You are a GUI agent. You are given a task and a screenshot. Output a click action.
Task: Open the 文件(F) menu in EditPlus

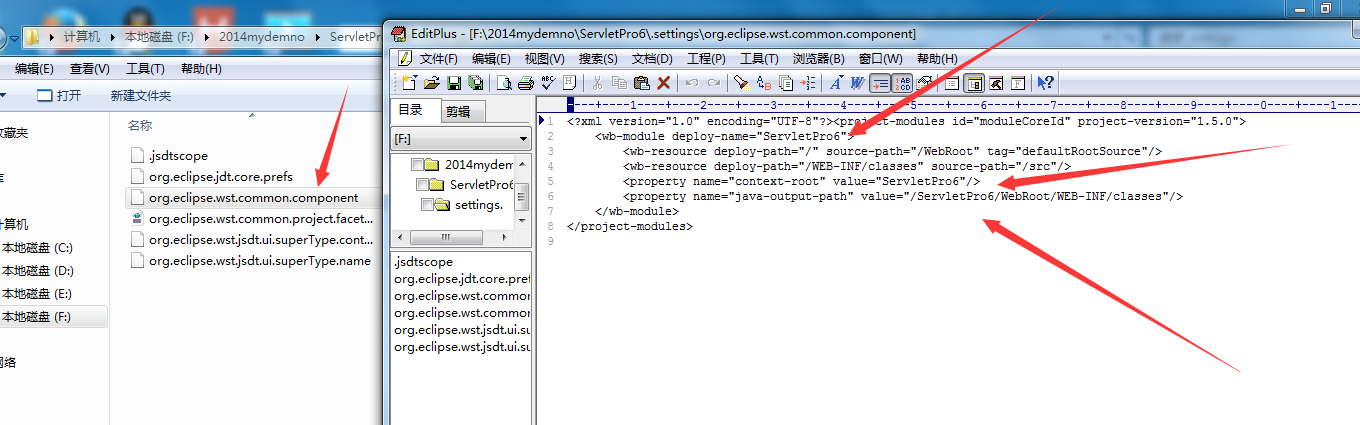(439, 59)
